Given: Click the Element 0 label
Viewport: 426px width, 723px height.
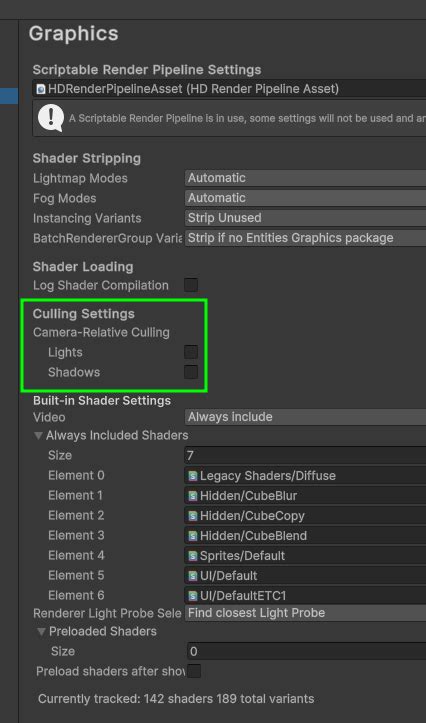Looking at the screenshot, I should pyautogui.click(x=76, y=475).
